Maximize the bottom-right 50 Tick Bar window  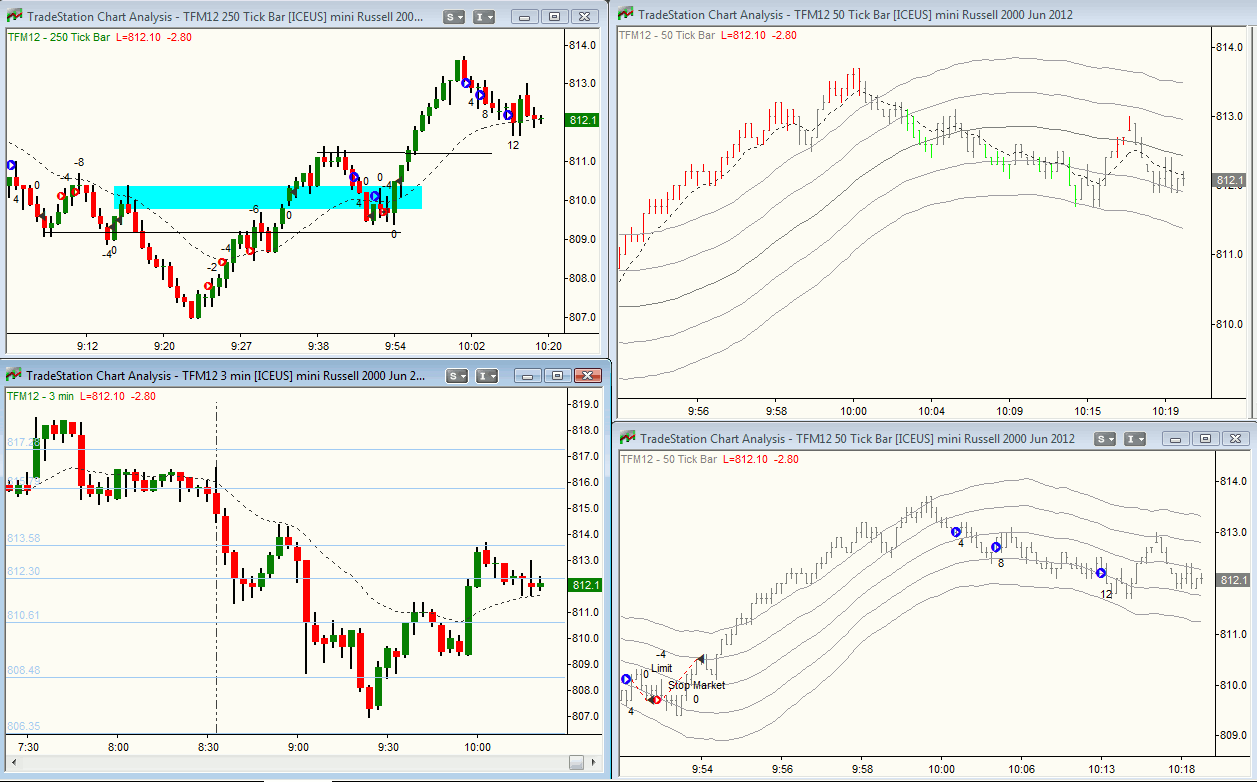(1205, 439)
